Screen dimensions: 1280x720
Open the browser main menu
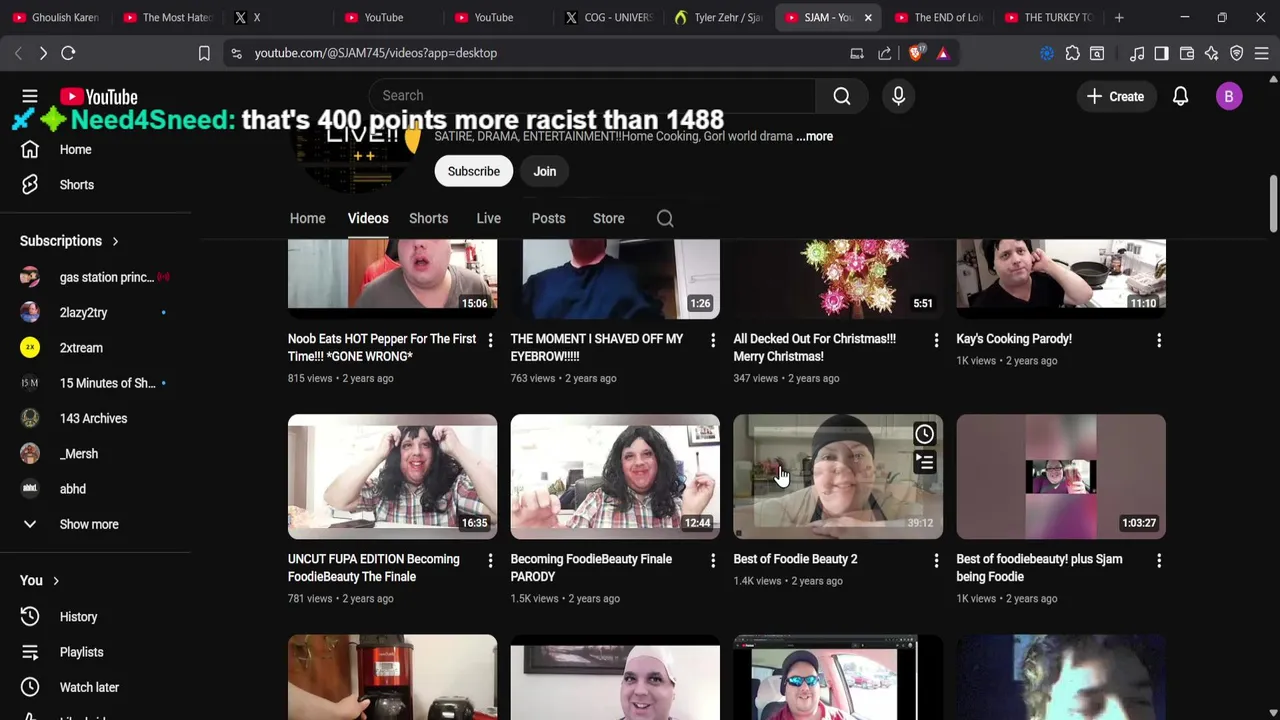1262,53
